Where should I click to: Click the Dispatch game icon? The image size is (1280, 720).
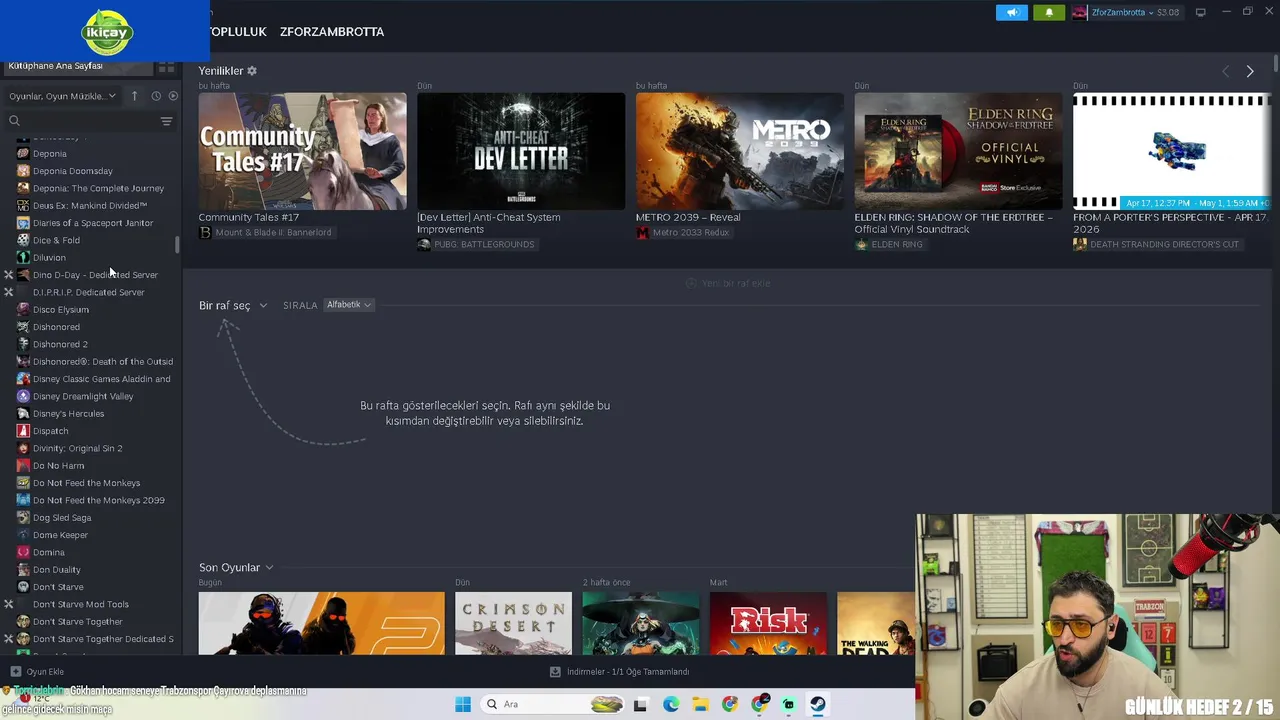[x=23, y=431]
